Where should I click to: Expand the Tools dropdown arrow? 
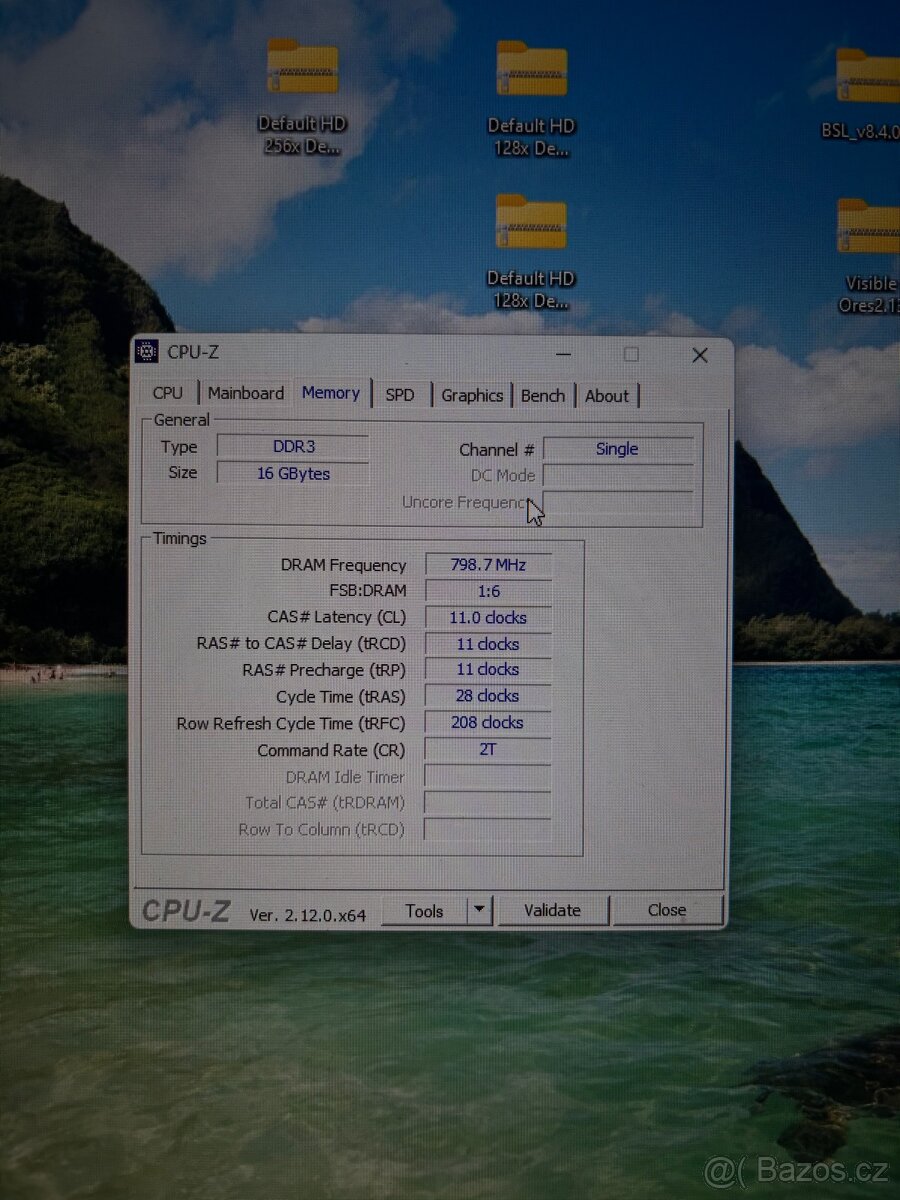click(x=480, y=911)
